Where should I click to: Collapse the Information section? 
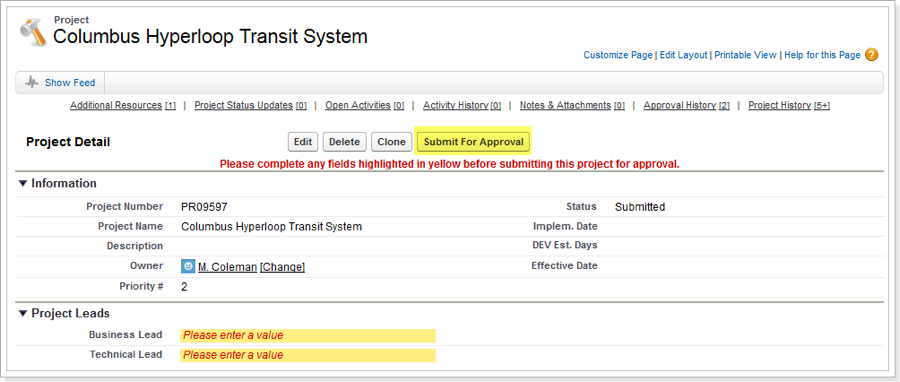22,184
